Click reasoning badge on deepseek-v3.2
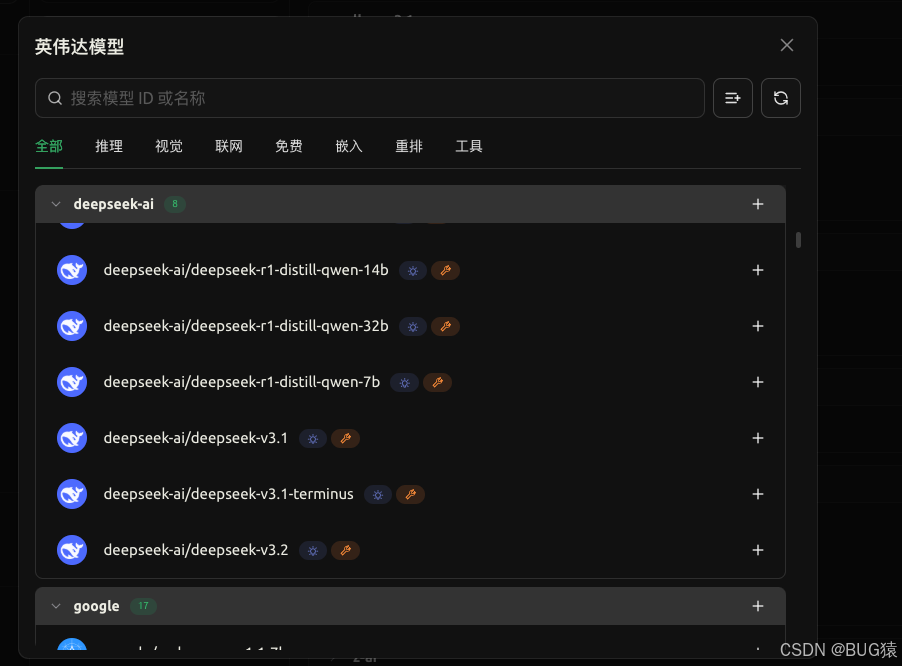This screenshot has width=902, height=666. coord(313,551)
